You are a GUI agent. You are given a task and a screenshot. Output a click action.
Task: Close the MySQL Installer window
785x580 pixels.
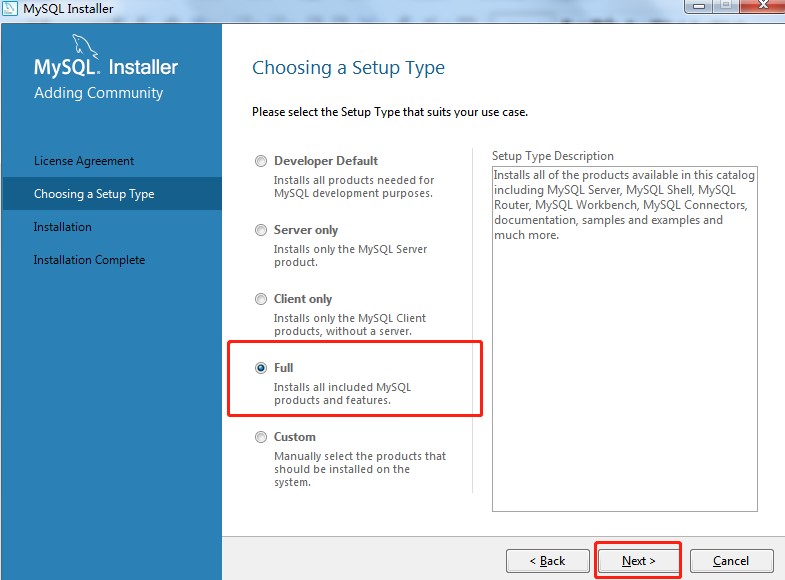point(762,6)
